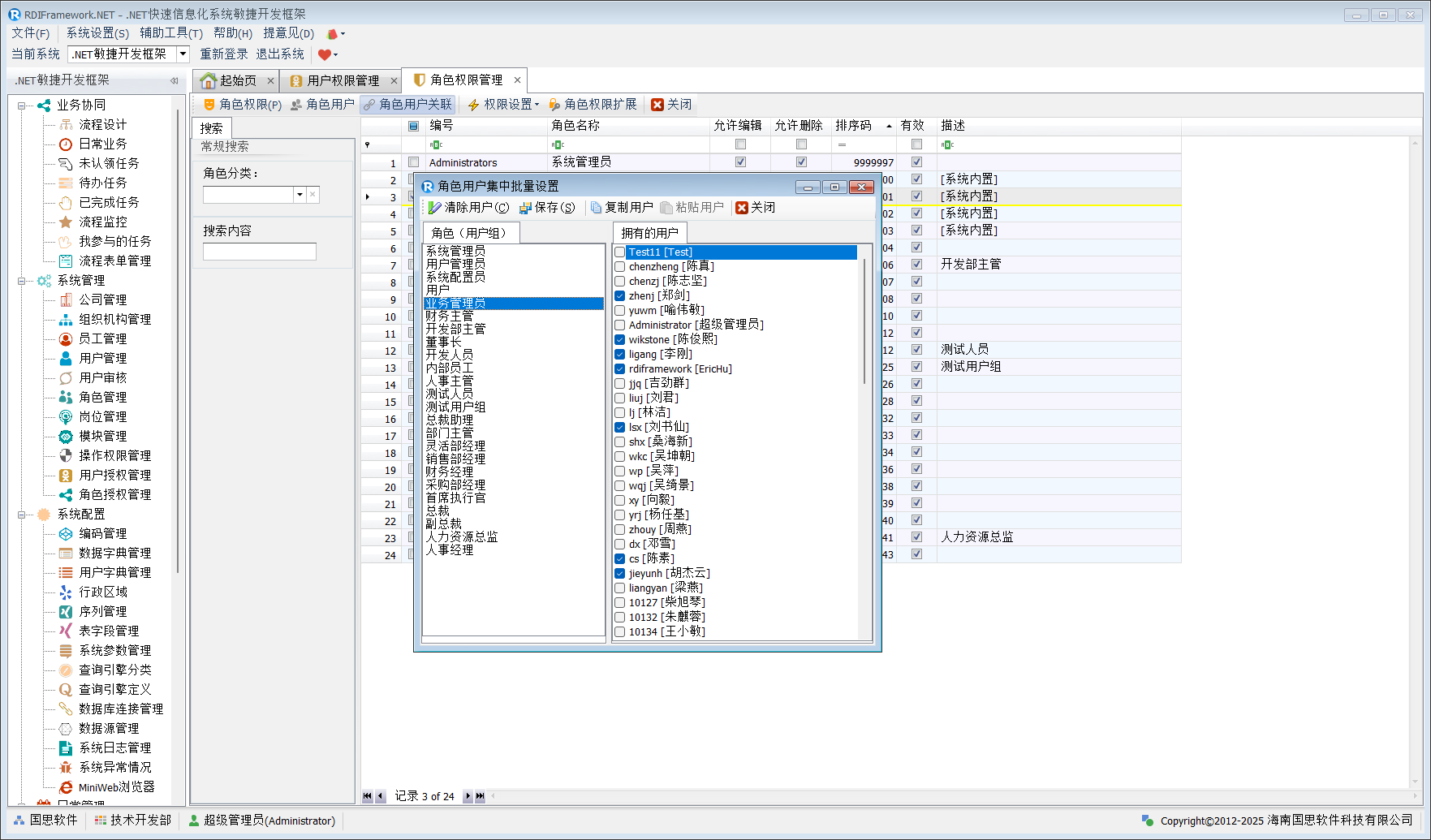Open 角色管理 from the sidebar tree
The width and height of the screenshot is (1431, 840).
102,397
